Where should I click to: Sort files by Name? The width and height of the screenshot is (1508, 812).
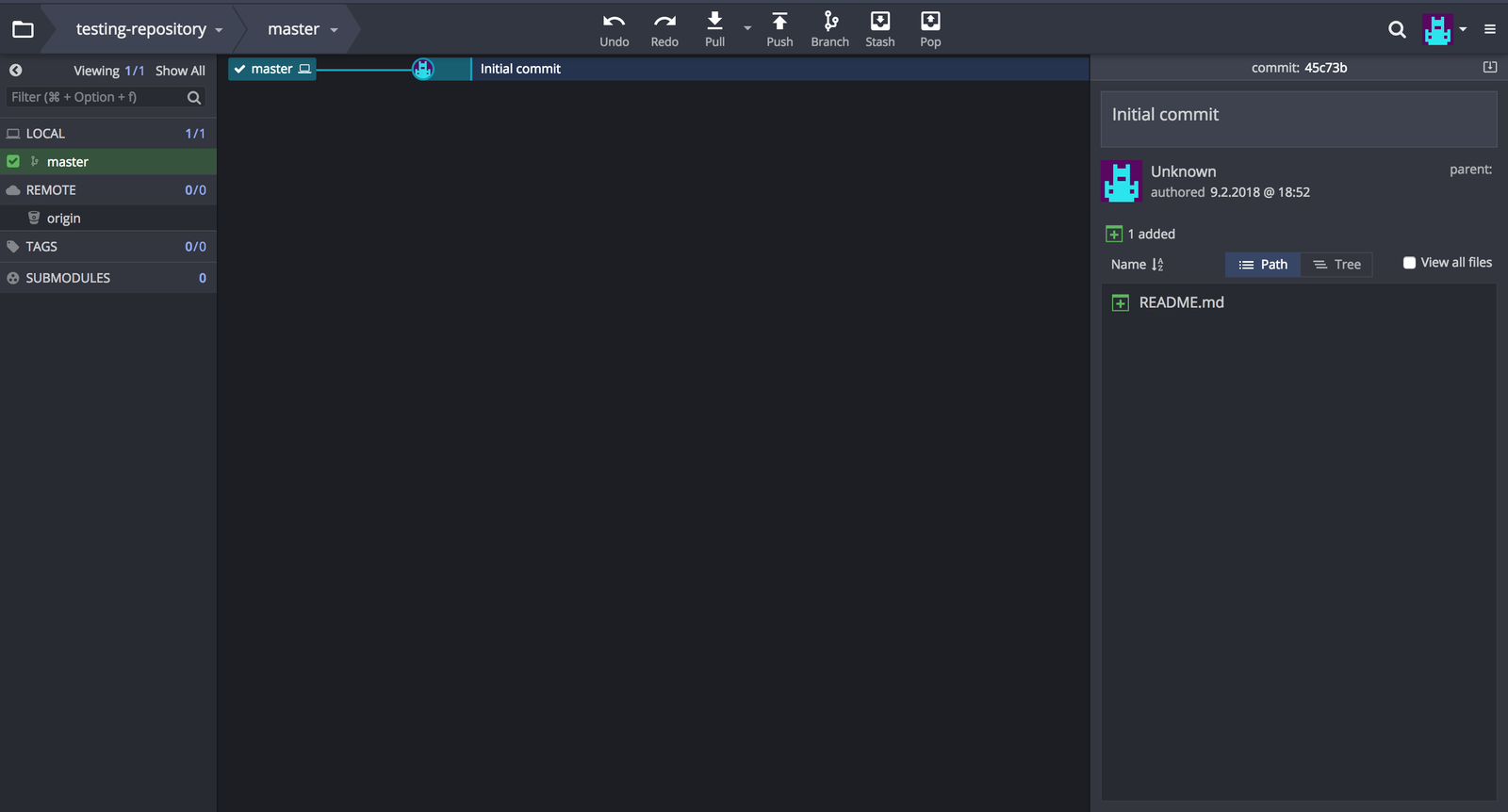tap(1137, 265)
